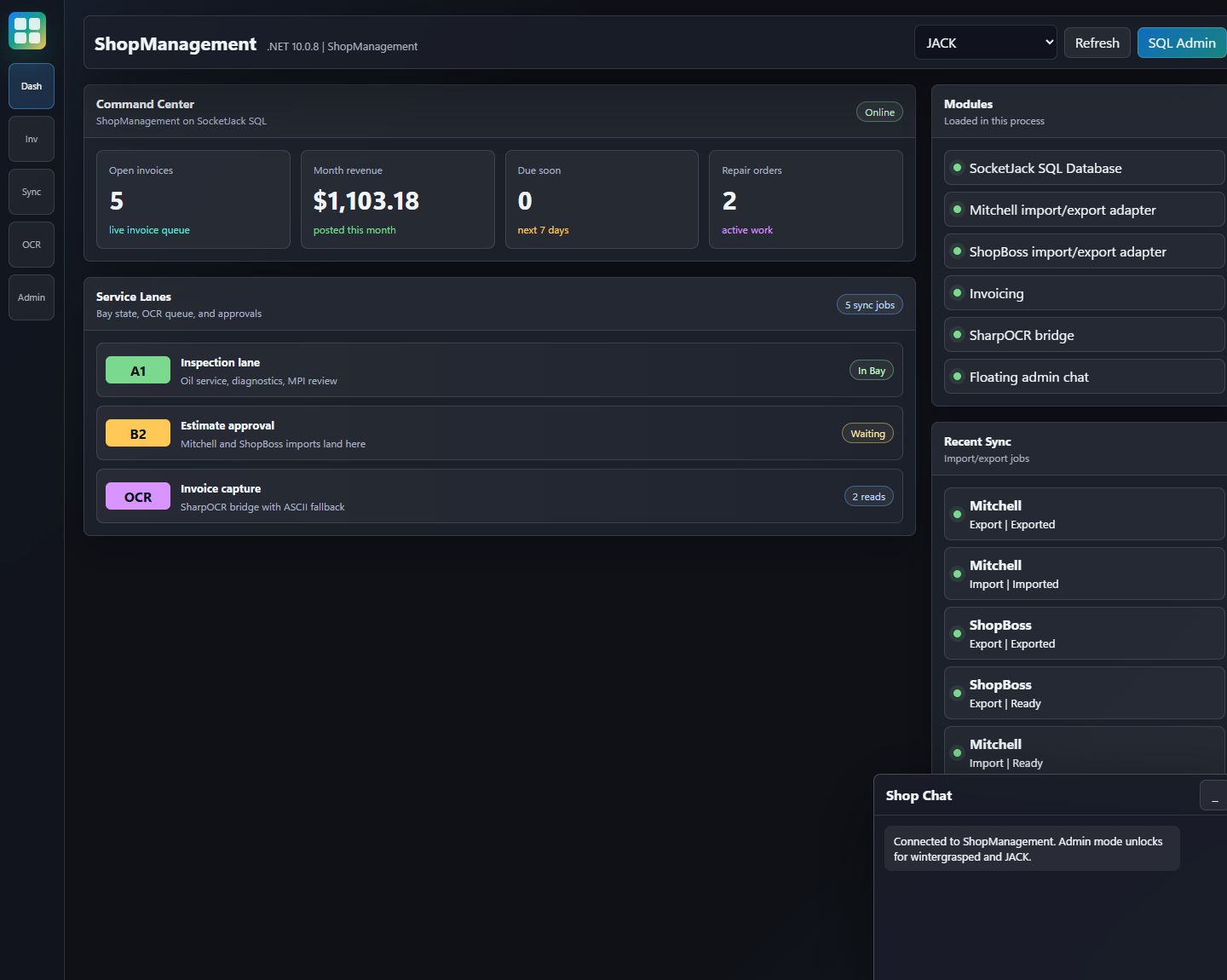
Task: Click the Refresh button
Action: [1097, 43]
